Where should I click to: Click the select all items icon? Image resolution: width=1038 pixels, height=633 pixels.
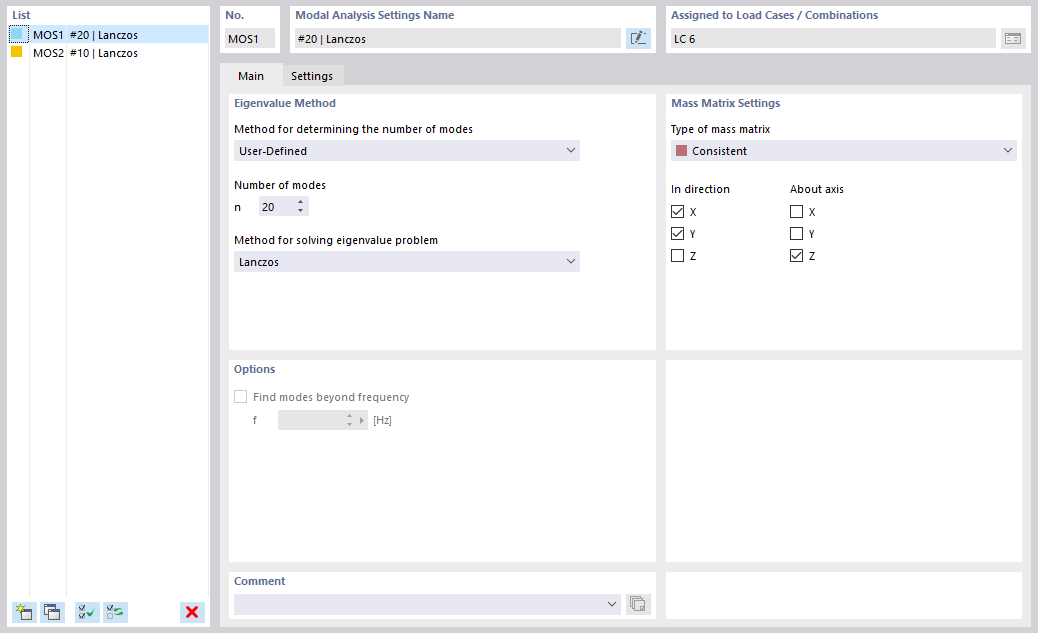coord(87,612)
